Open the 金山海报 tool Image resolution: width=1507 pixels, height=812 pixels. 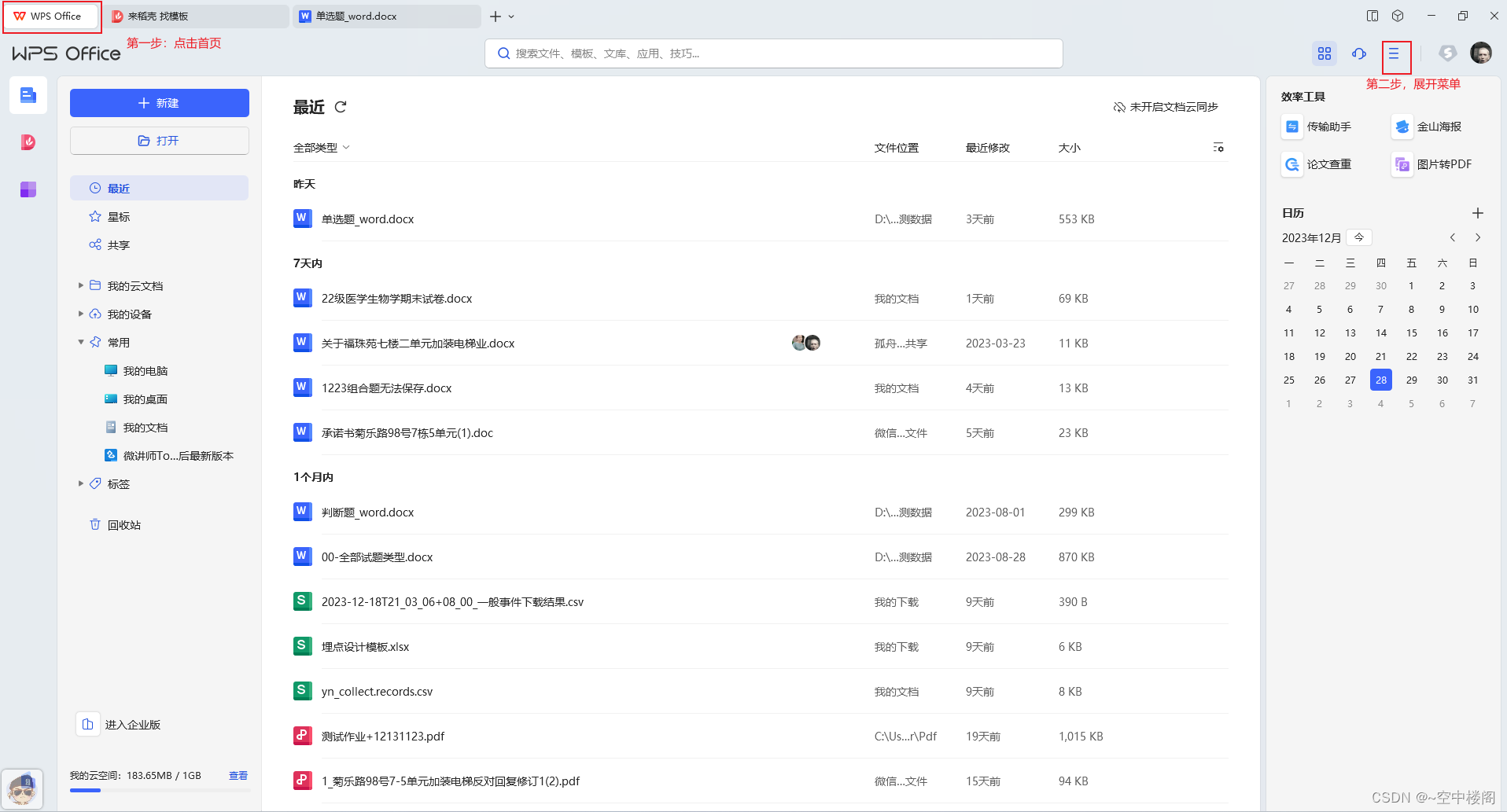pos(1428,127)
